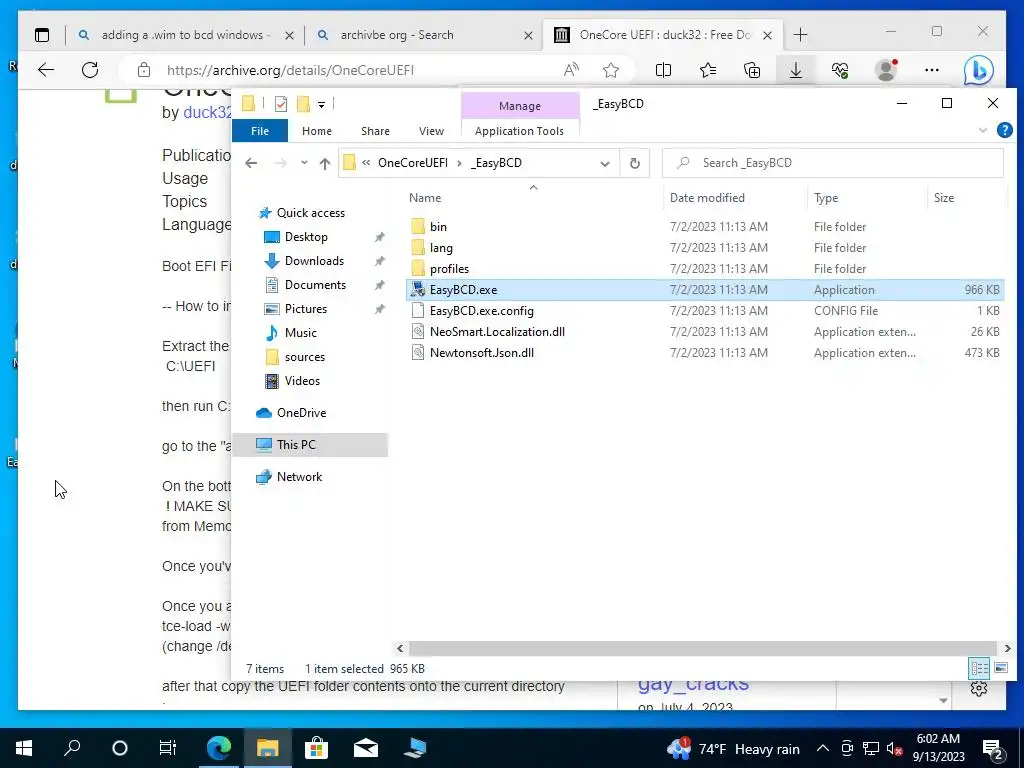Select This PC in navigation pane

click(x=296, y=445)
